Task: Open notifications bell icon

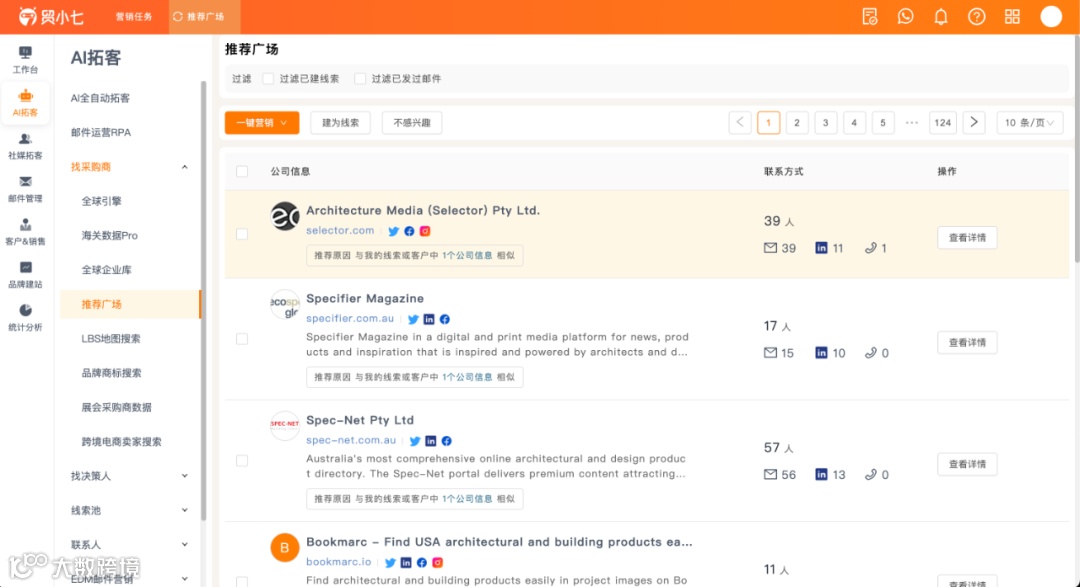Action: click(941, 17)
